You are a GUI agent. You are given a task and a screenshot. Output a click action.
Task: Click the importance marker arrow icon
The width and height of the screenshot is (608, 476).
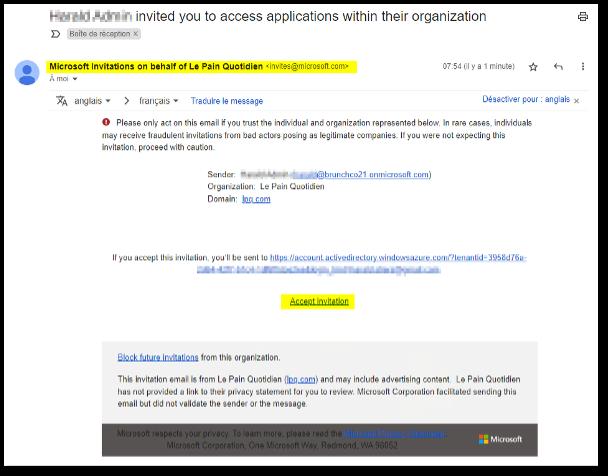click(x=55, y=34)
